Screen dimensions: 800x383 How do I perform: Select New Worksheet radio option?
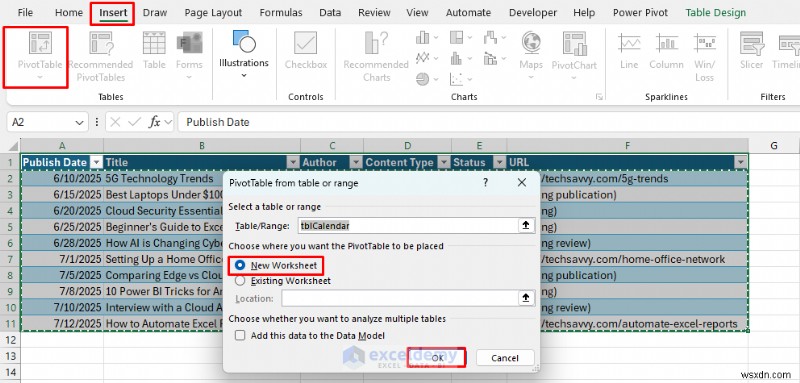pos(278,266)
